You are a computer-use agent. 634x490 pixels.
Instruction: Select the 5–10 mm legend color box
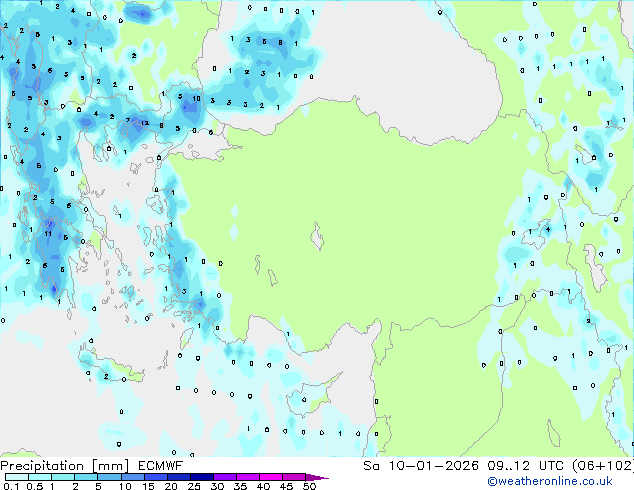[109, 477]
